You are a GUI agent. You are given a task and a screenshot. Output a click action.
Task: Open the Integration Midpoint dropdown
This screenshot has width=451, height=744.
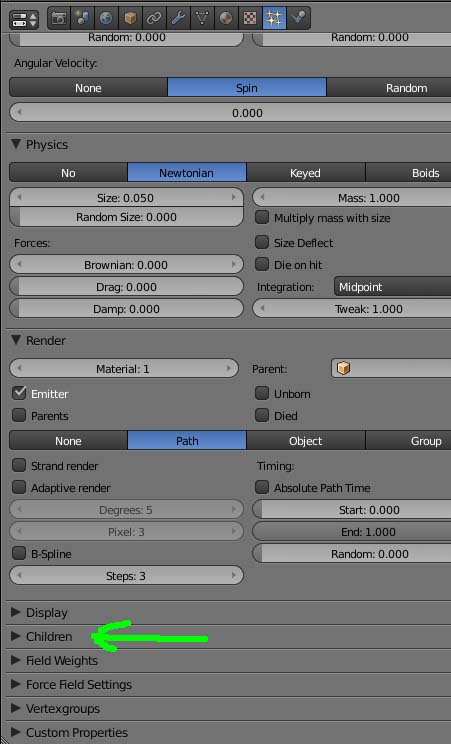393,287
